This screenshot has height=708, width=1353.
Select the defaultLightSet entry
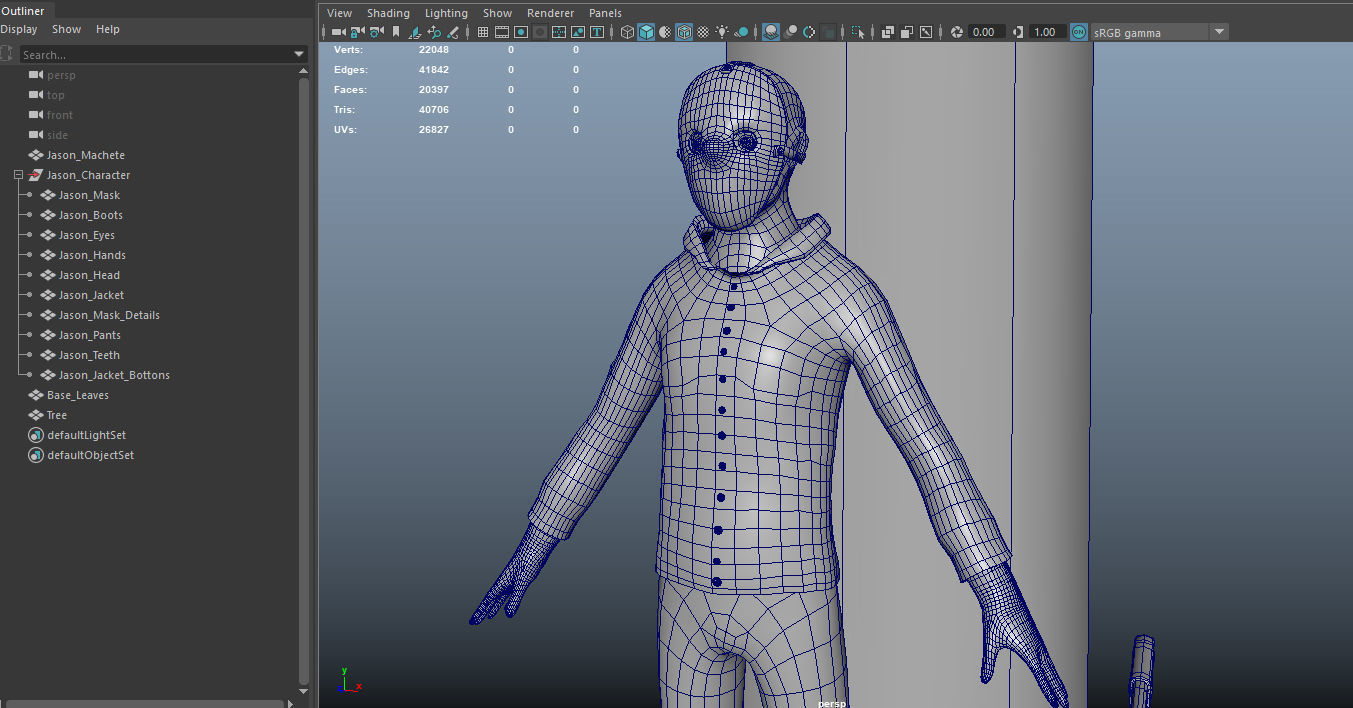point(87,435)
